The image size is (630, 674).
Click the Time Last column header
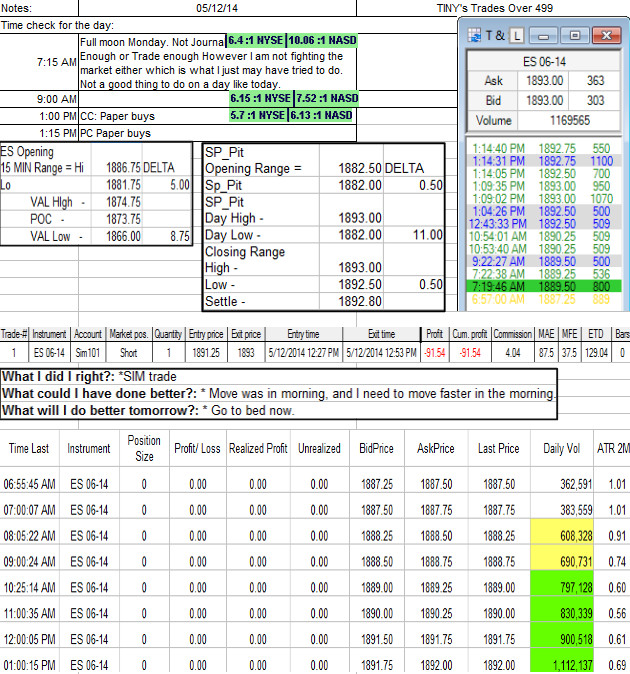(29, 448)
